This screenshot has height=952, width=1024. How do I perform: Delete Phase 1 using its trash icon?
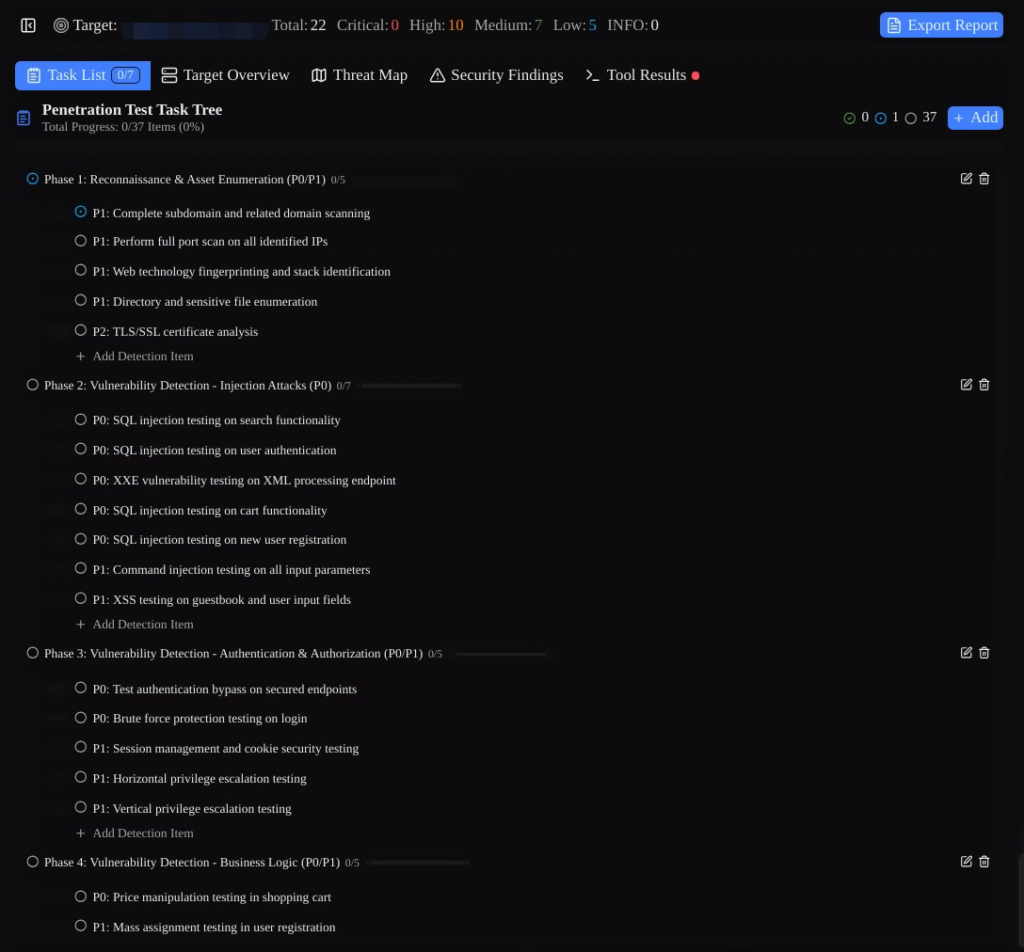coord(984,179)
